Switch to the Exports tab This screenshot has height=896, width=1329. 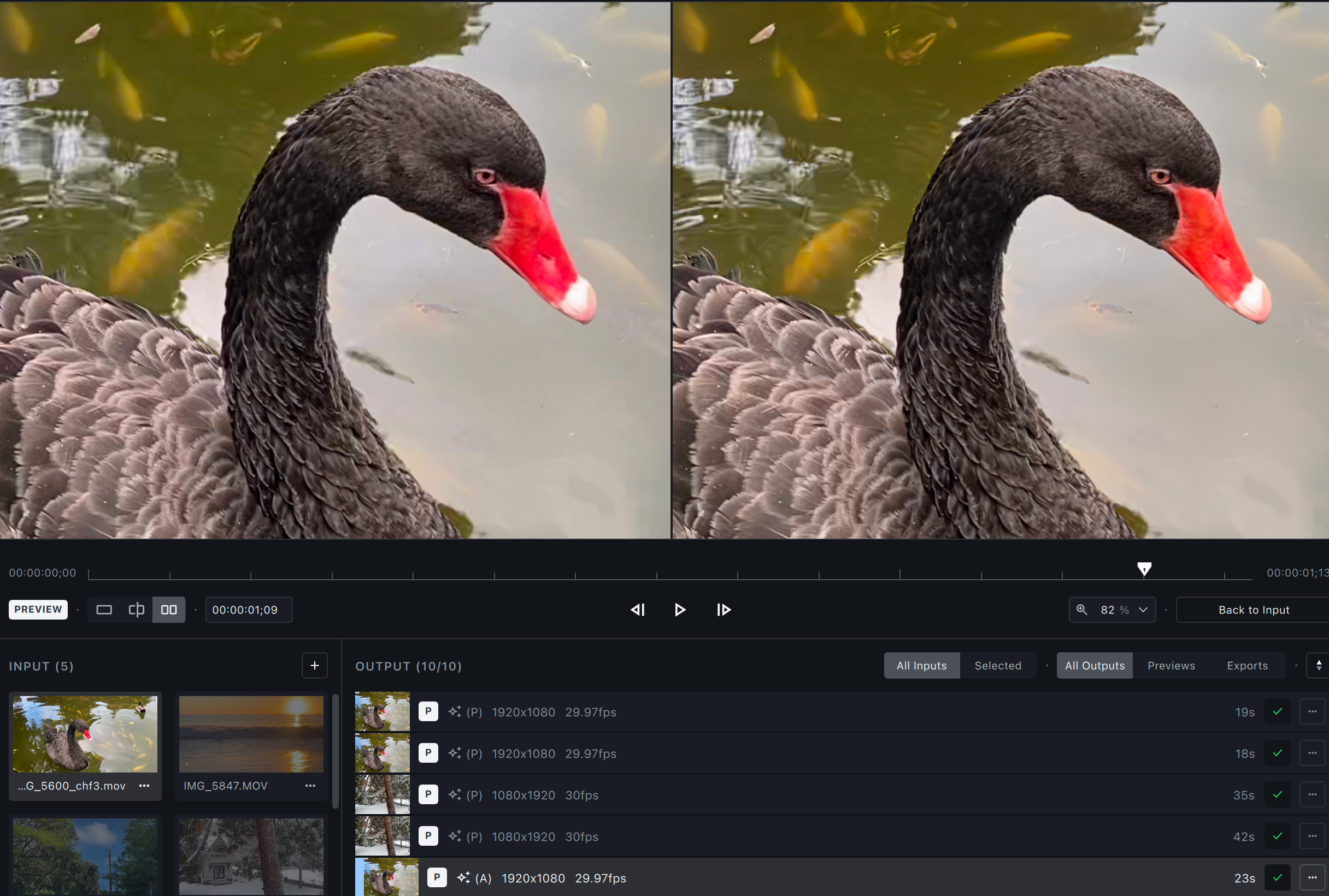tap(1247, 665)
